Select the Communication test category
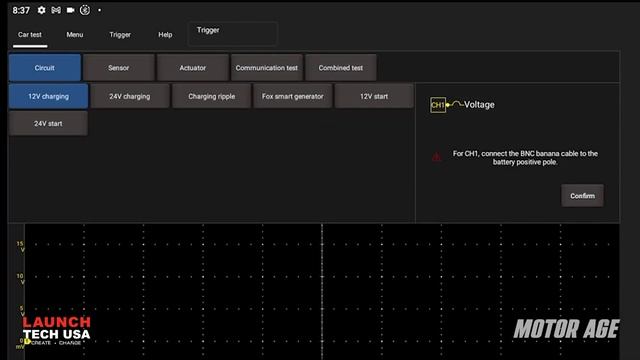640x360 pixels. coord(267,68)
